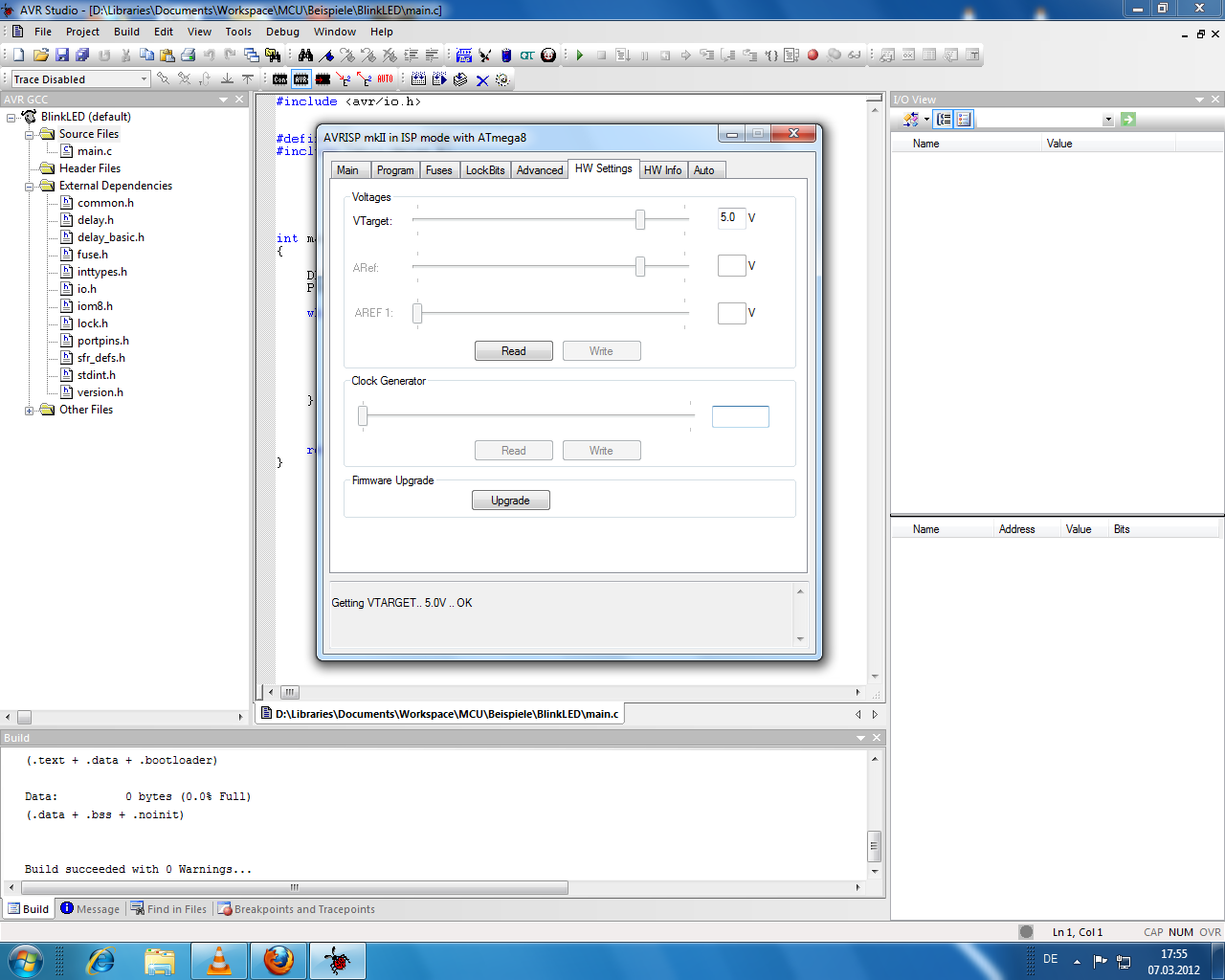1225x980 pixels.
Task: Open Find with the binoculars icon
Action: pyautogui.click(x=305, y=55)
